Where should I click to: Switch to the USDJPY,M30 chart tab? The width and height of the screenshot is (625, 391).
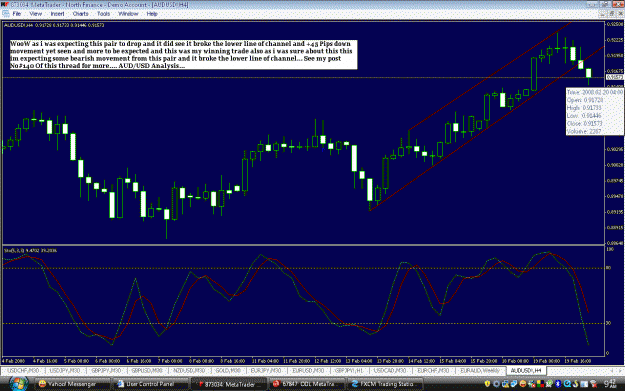pos(65,371)
